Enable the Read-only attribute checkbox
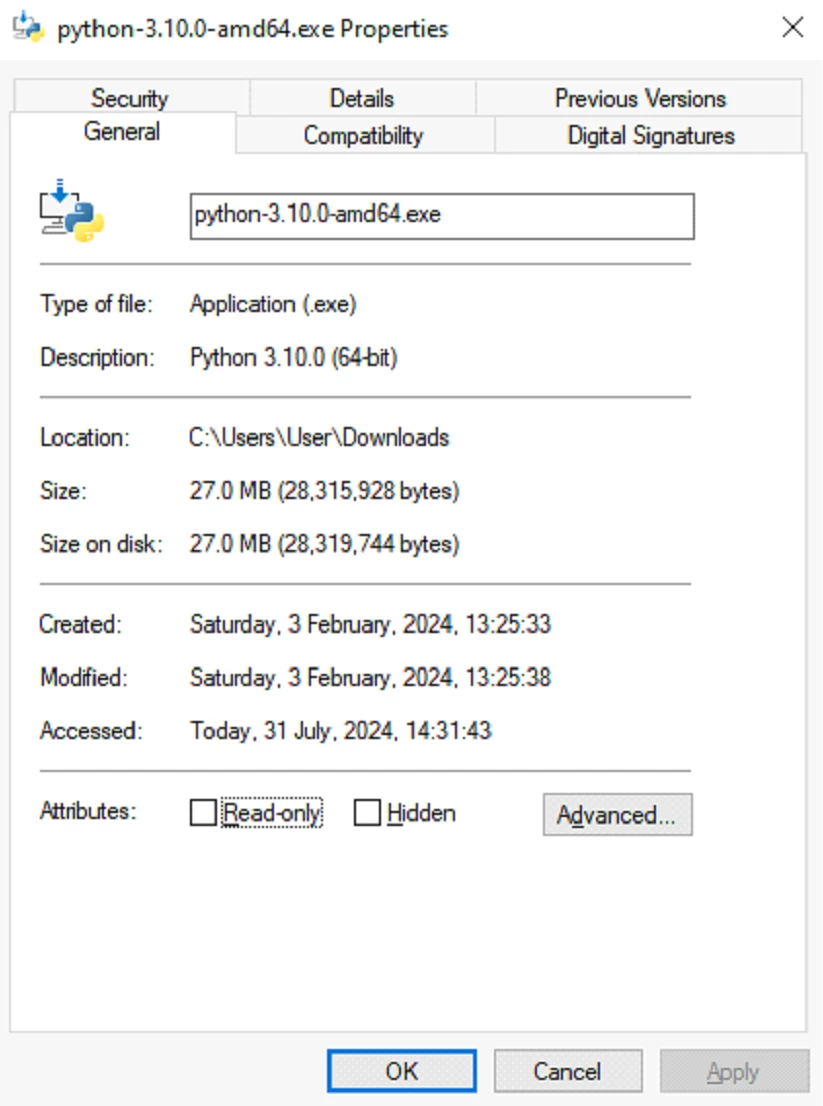The width and height of the screenshot is (823, 1106). [203, 814]
